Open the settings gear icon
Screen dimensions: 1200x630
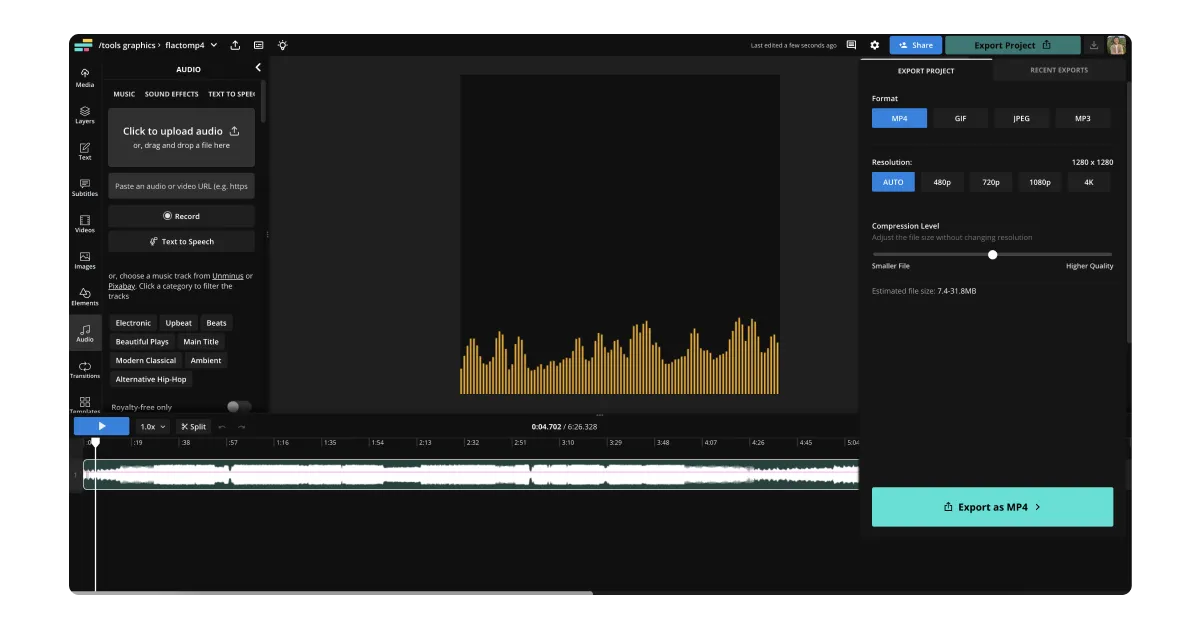click(875, 45)
